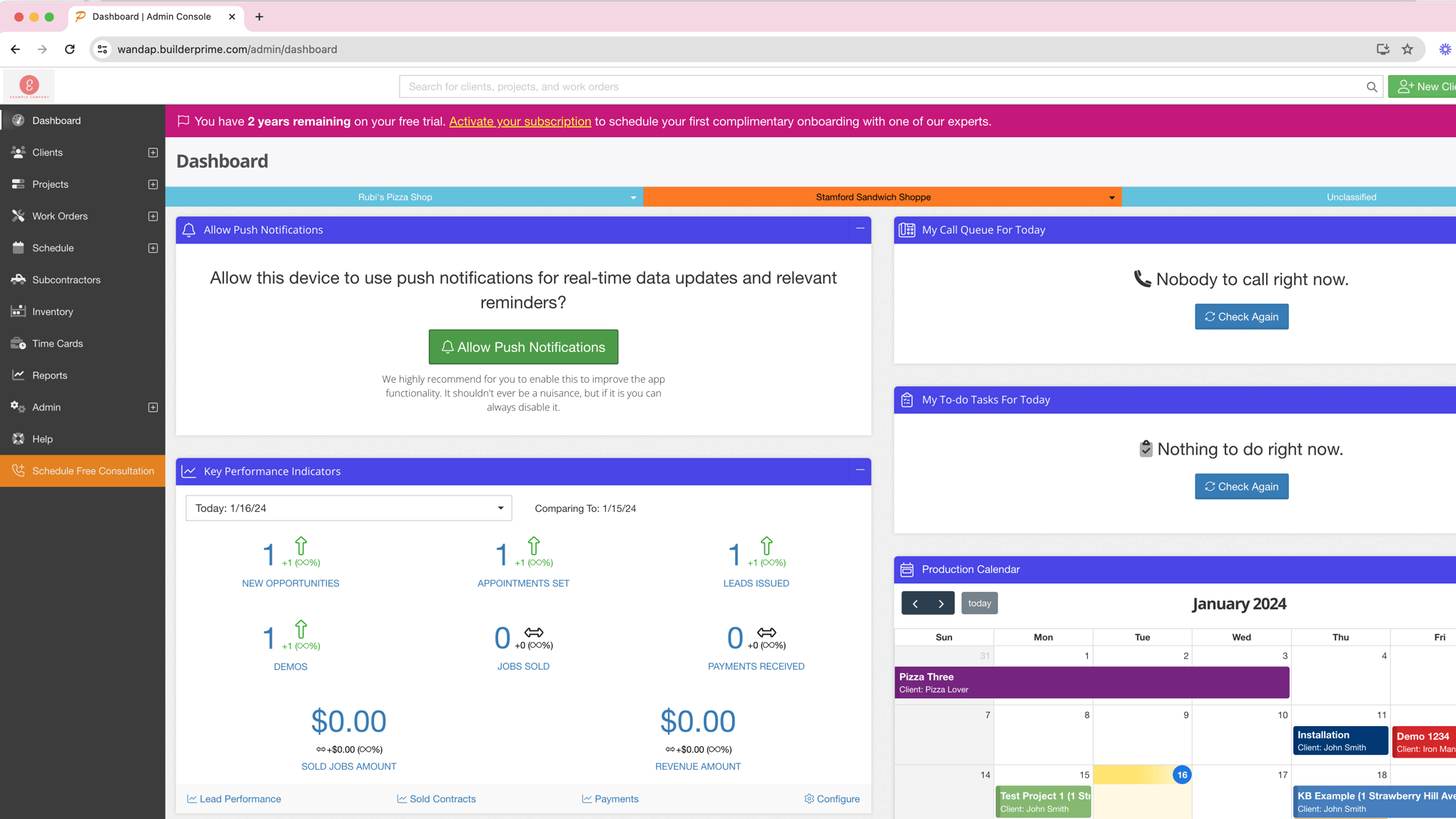
Task: Open the Today 1/16/24 date dropdown
Action: coord(348,508)
